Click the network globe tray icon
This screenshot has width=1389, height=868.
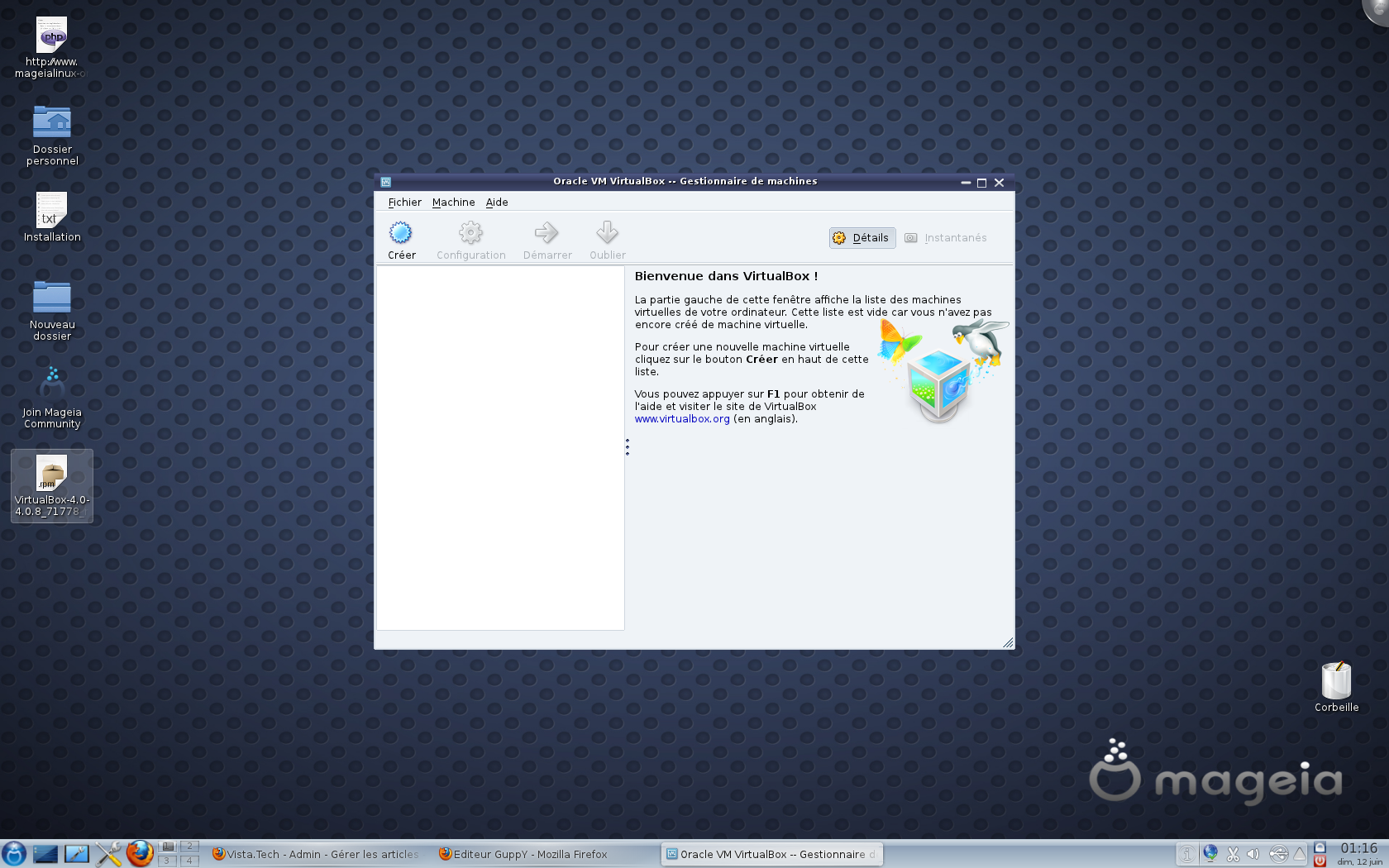[1210, 853]
